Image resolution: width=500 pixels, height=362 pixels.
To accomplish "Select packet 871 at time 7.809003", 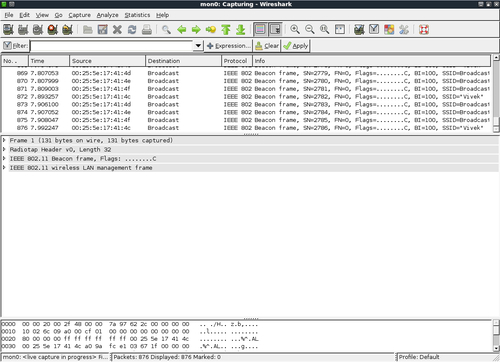I will pyautogui.click(x=246, y=89).
